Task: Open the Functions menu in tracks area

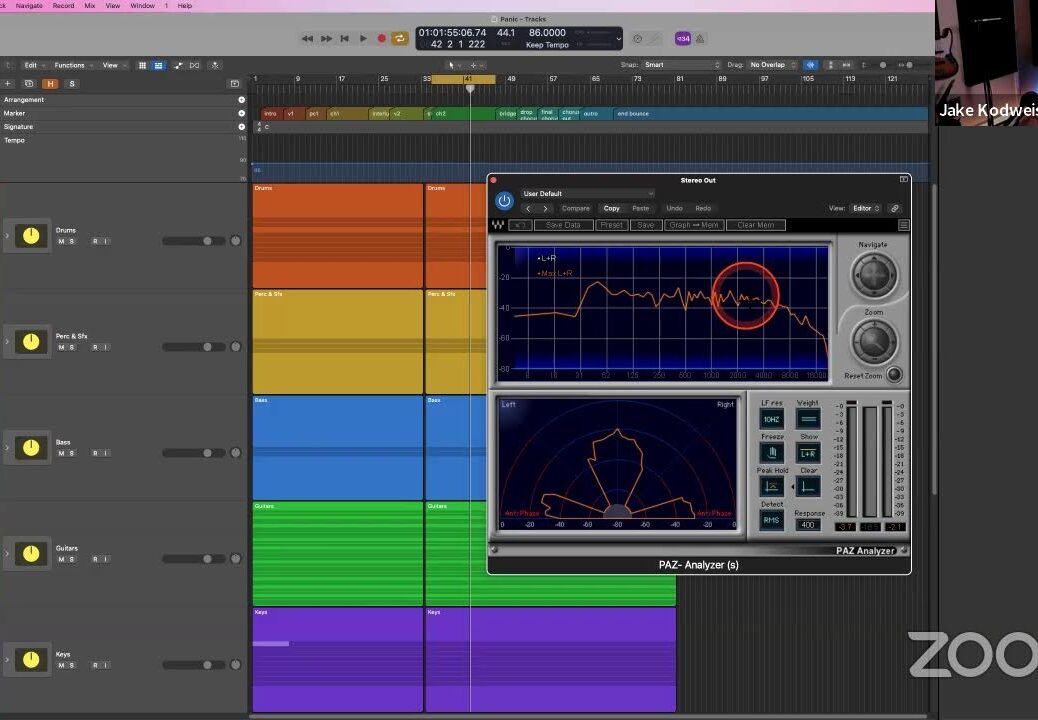Action: coord(73,66)
